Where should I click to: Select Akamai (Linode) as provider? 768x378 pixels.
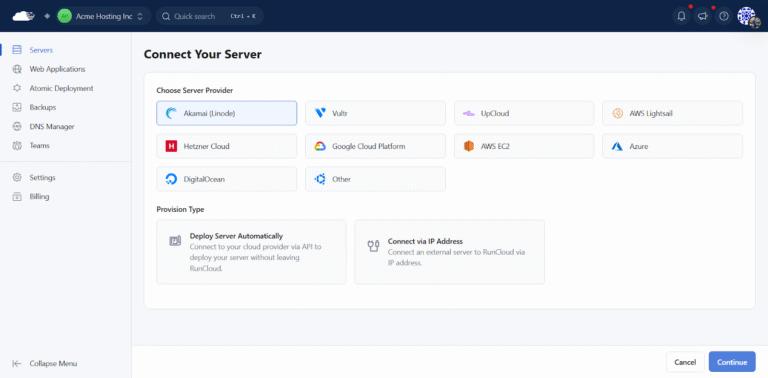(x=226, y=113)
